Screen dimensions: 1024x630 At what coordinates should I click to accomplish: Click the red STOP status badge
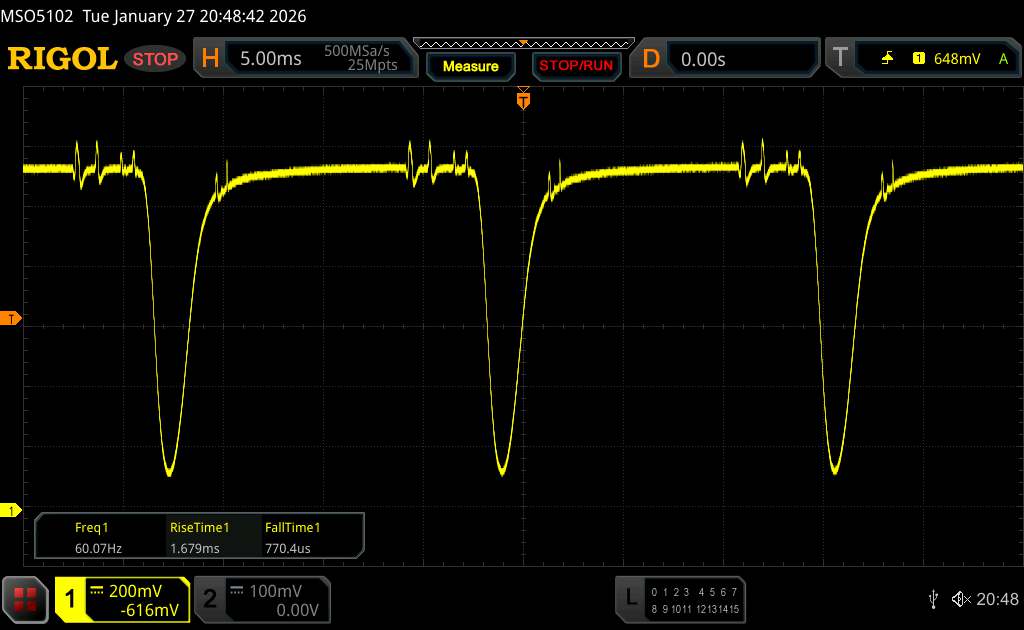[155, 59]
